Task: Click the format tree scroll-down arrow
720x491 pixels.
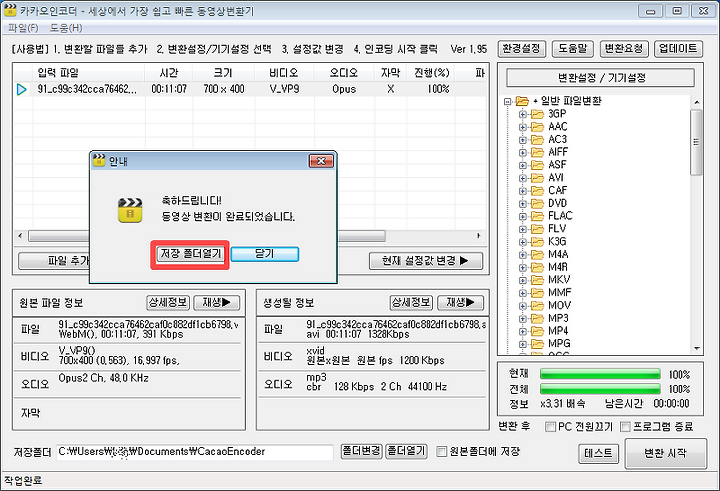Action: pyautogui.click(x=697, y=349)
